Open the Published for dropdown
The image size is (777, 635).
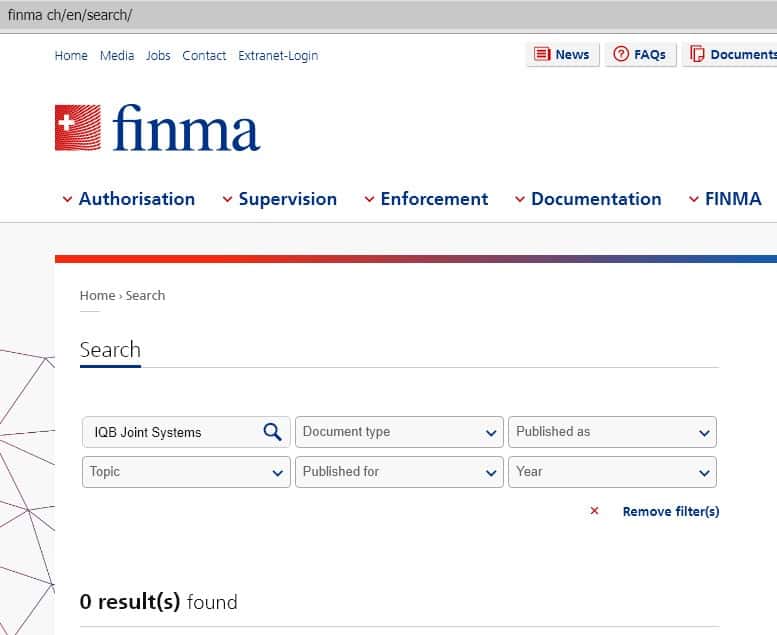click(x=399, y=472)
